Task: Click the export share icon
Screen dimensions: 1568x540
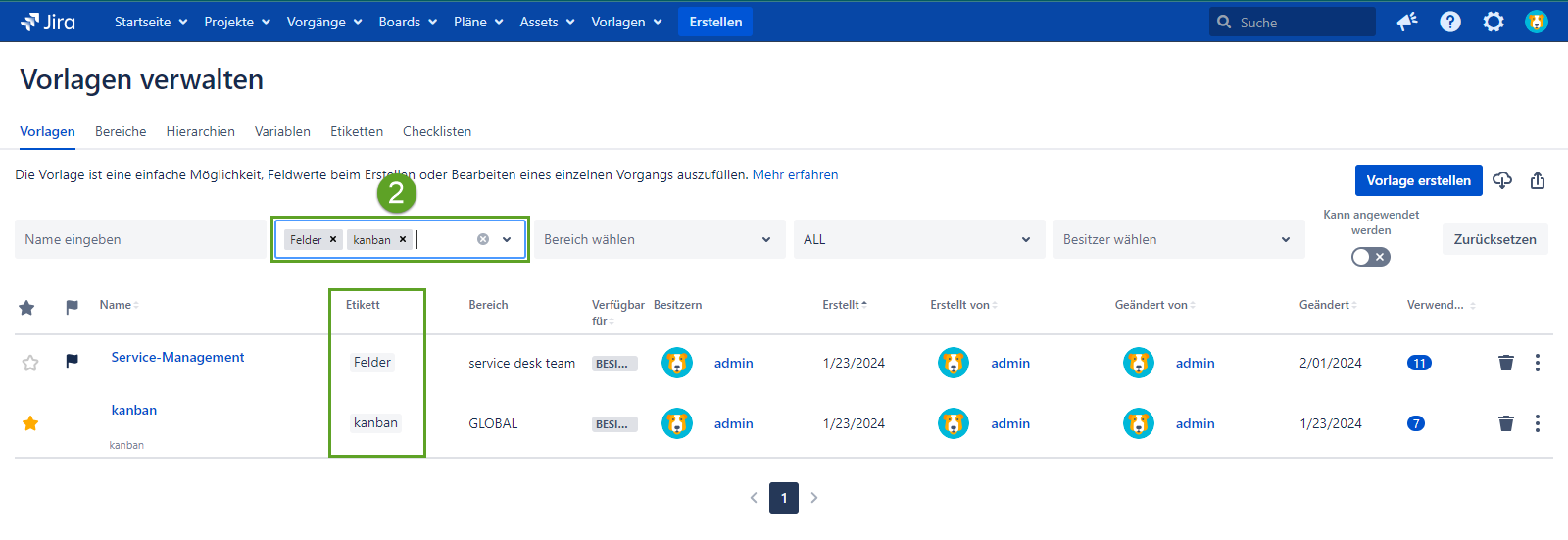Action: click(1538, 180)
